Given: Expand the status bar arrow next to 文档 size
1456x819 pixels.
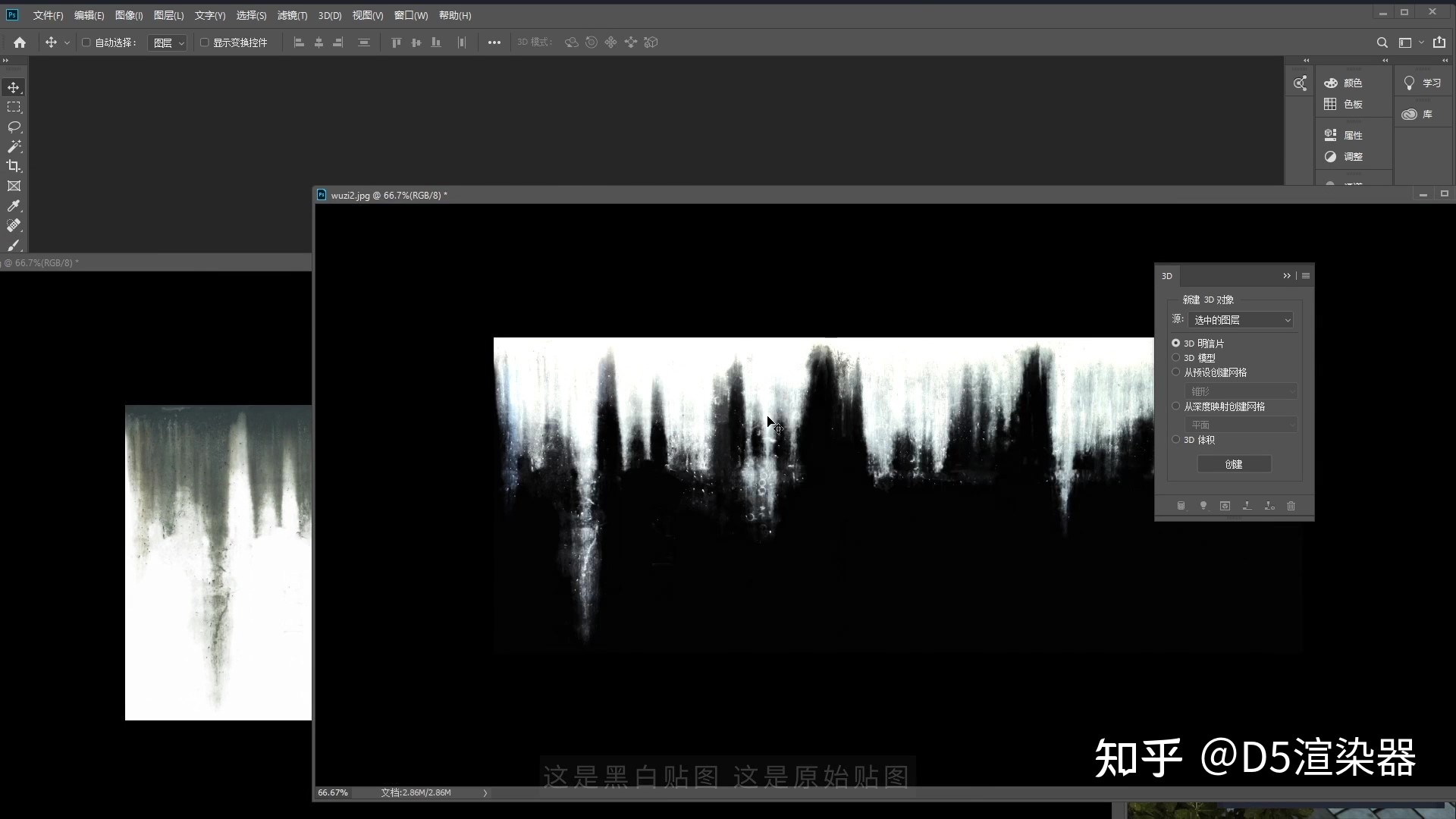Looking at the screenshot, I should click(x=485, y=793).
